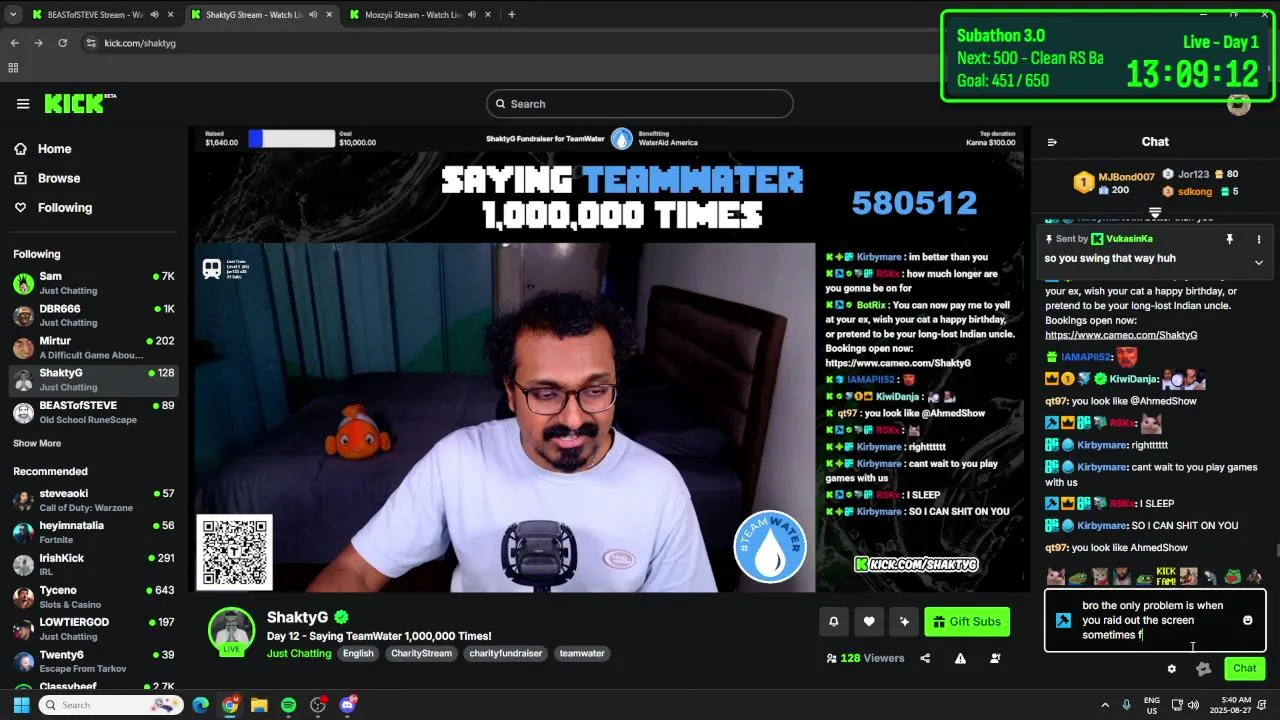Click Show More under Following list
The width and height of the screenshot is (1280, 720).
[37, 443]
